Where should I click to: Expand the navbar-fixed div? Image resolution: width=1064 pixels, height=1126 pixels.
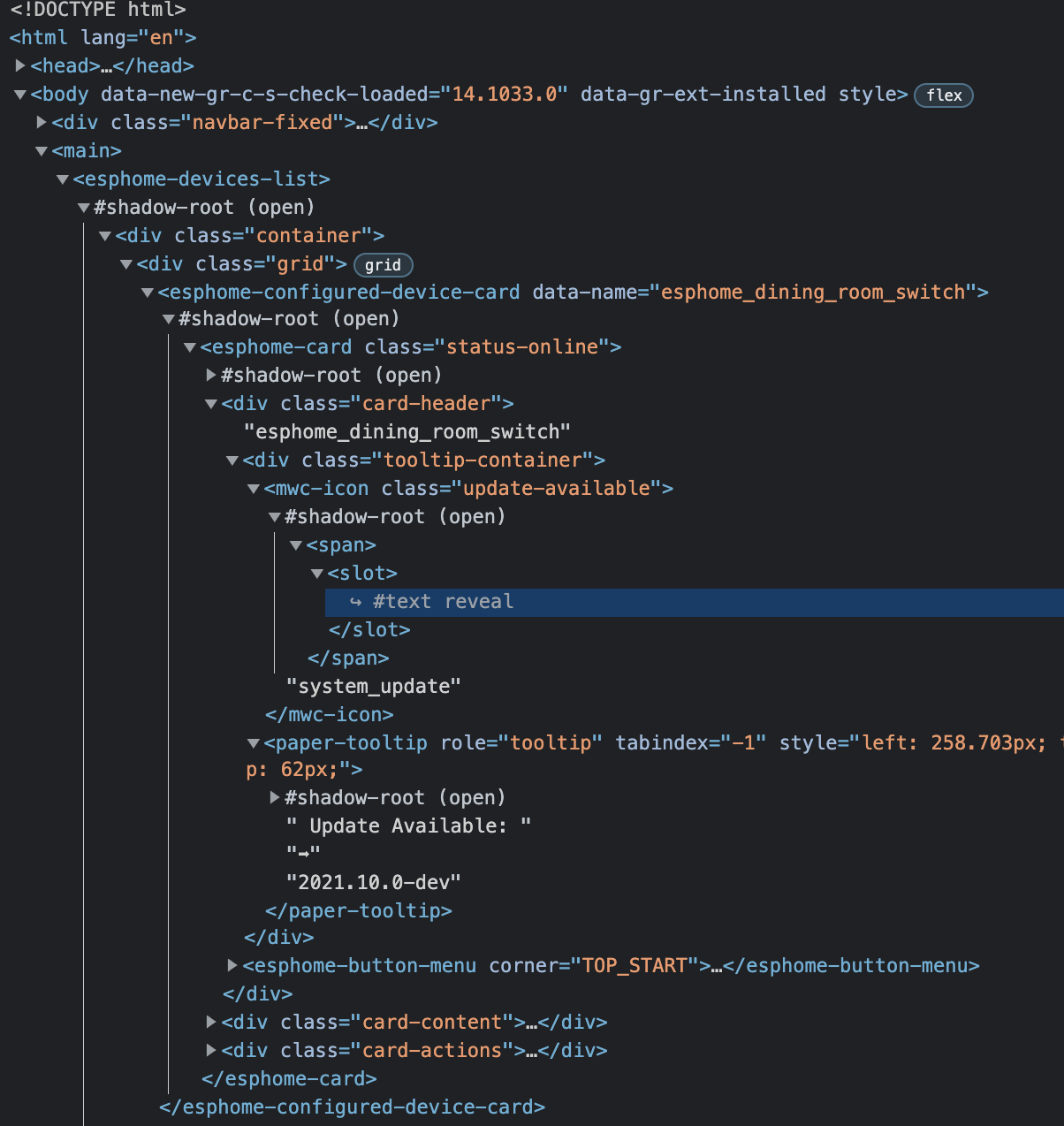[41, 123]
